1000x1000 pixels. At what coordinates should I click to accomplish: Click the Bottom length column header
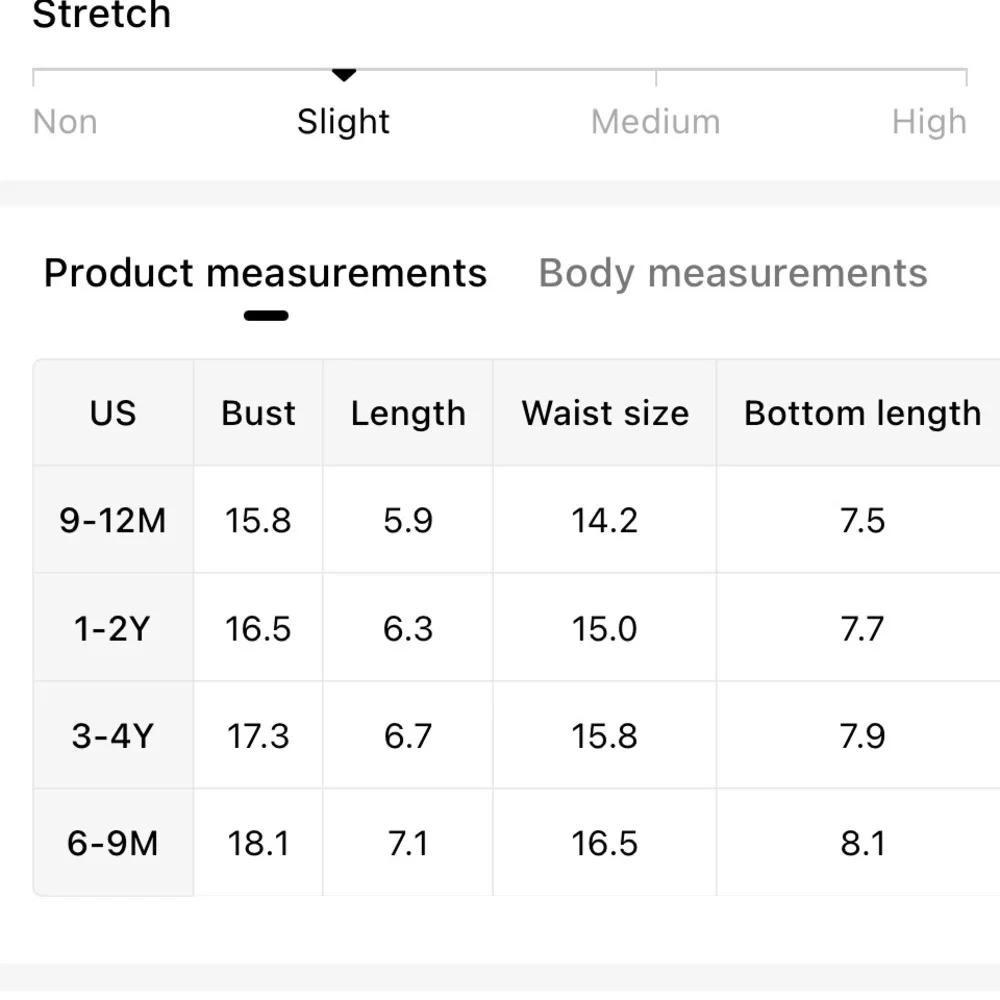pyautogui.click(x=862, y=413)
